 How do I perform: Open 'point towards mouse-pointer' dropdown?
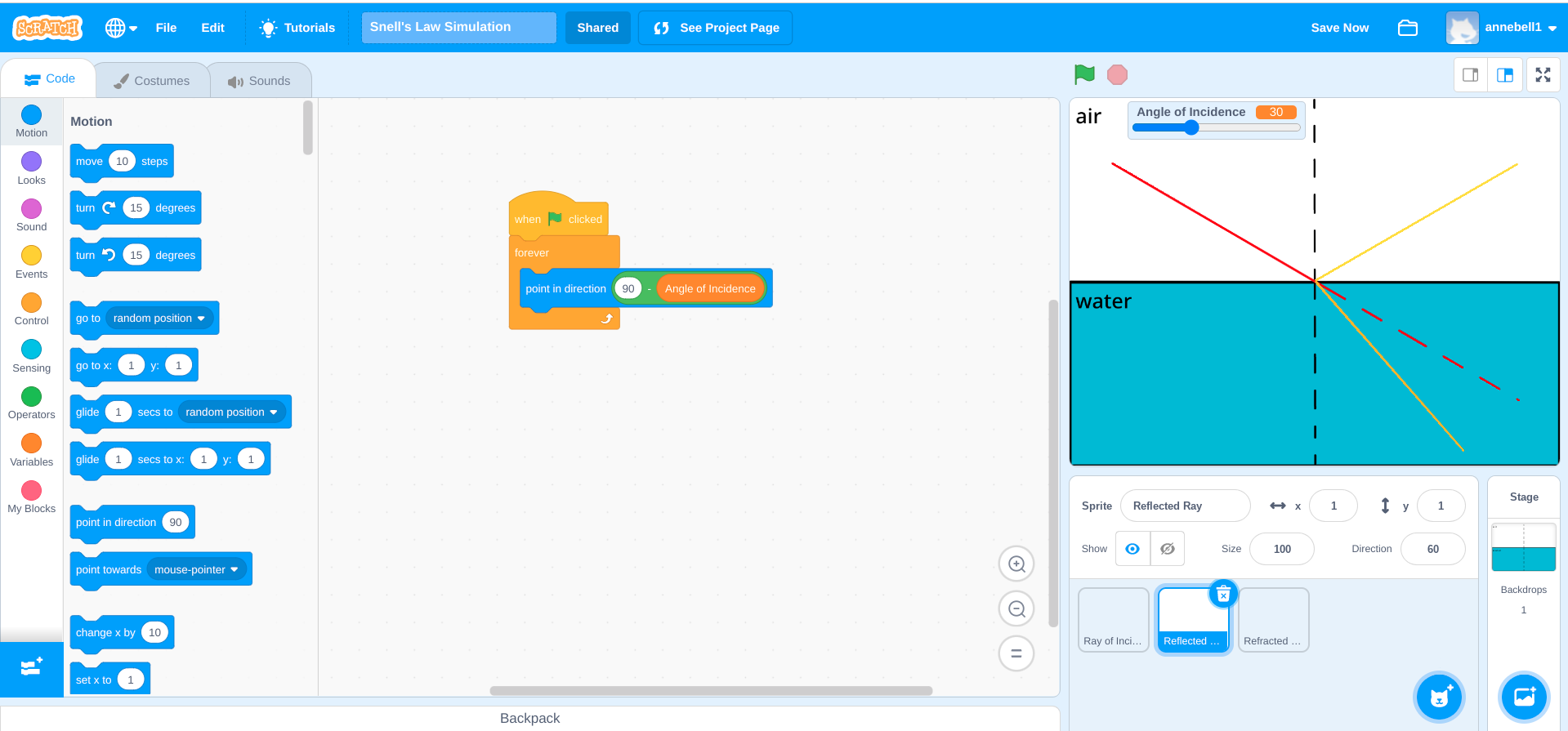196,569
